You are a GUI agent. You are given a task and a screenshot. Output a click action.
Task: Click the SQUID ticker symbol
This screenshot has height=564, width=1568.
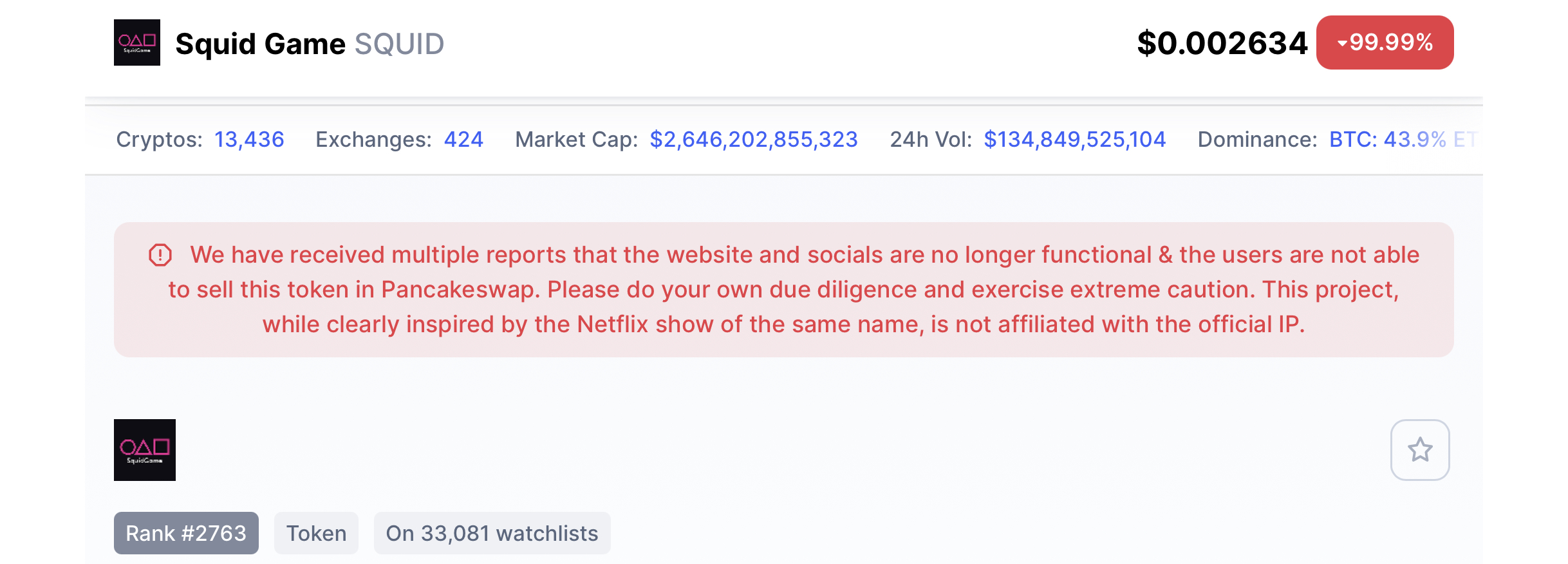(400, 44)
